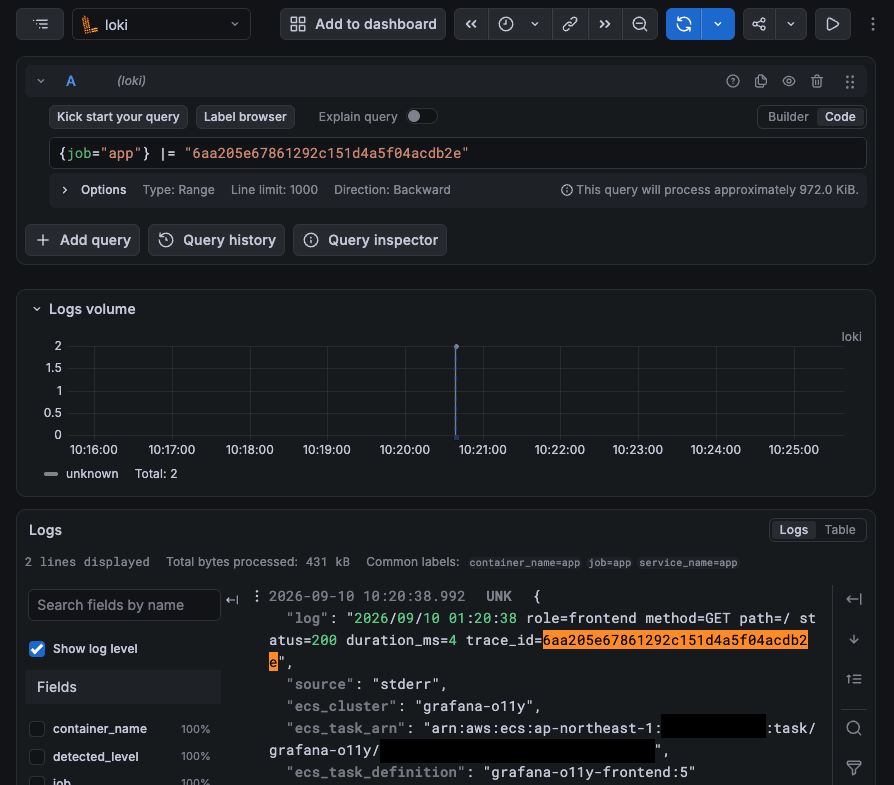Check the container_name field

[37, 729]
